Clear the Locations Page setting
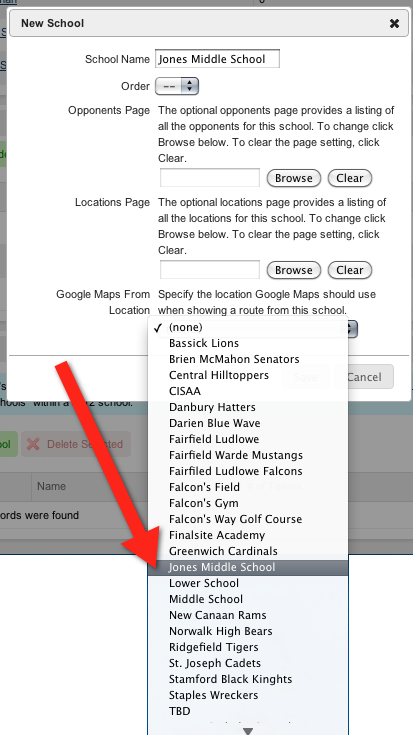 pos(350,270)
